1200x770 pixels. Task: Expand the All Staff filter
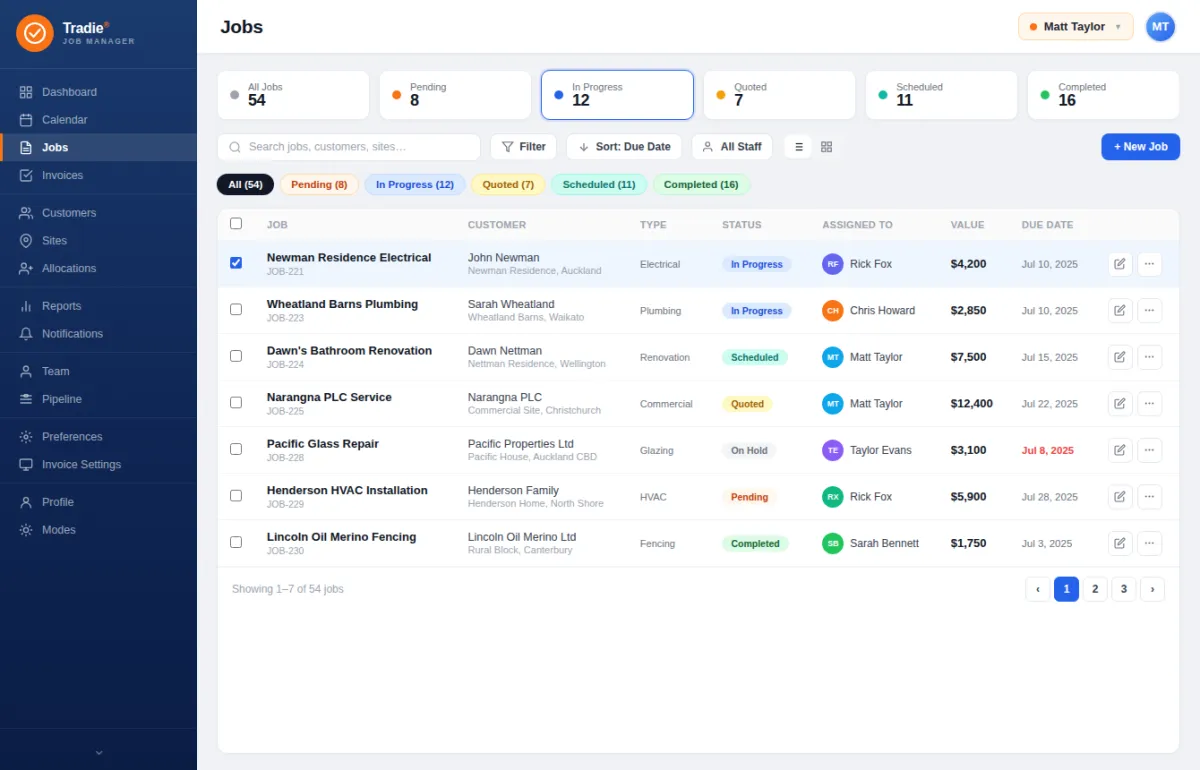click(x=732, y=147)
